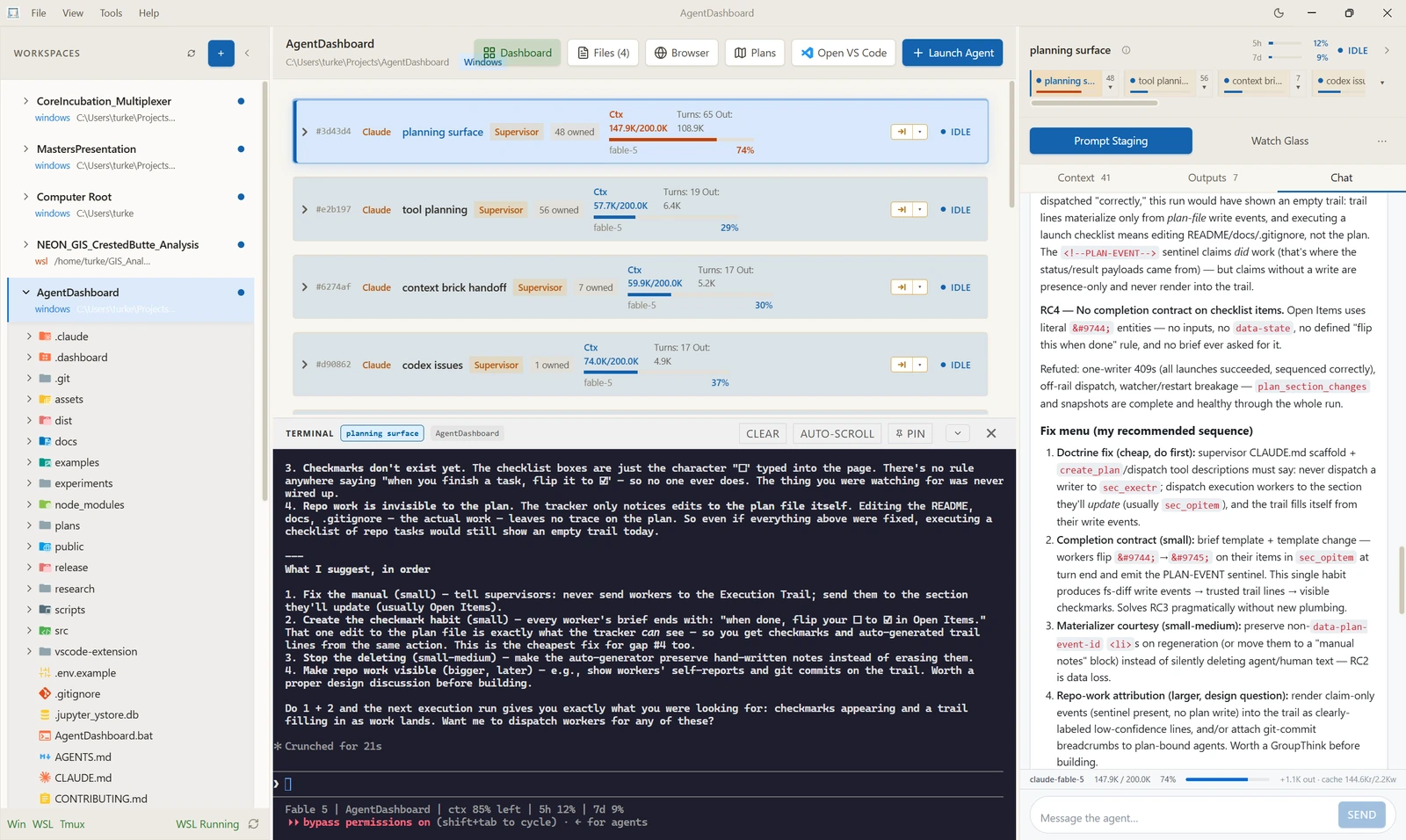Click the status dot of CoreIncubation_Multiplexer workspace
This screenshot has width=1406, height=840.
241,101
